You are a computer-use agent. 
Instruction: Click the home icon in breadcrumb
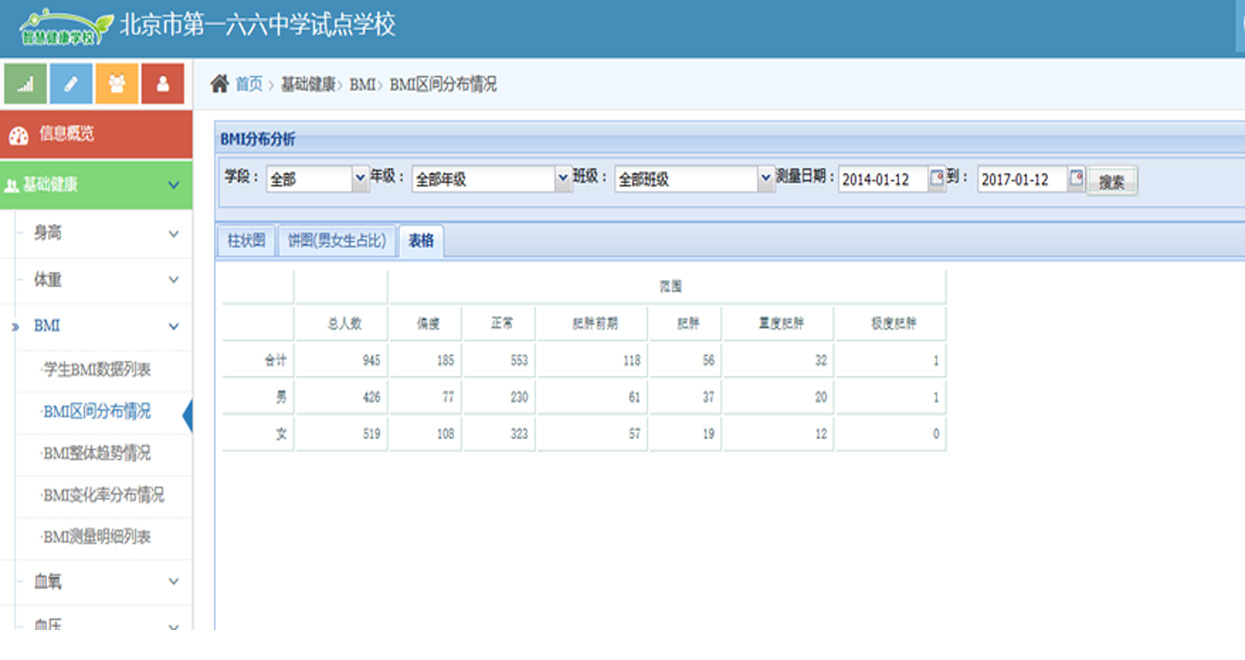click(220, 84)
